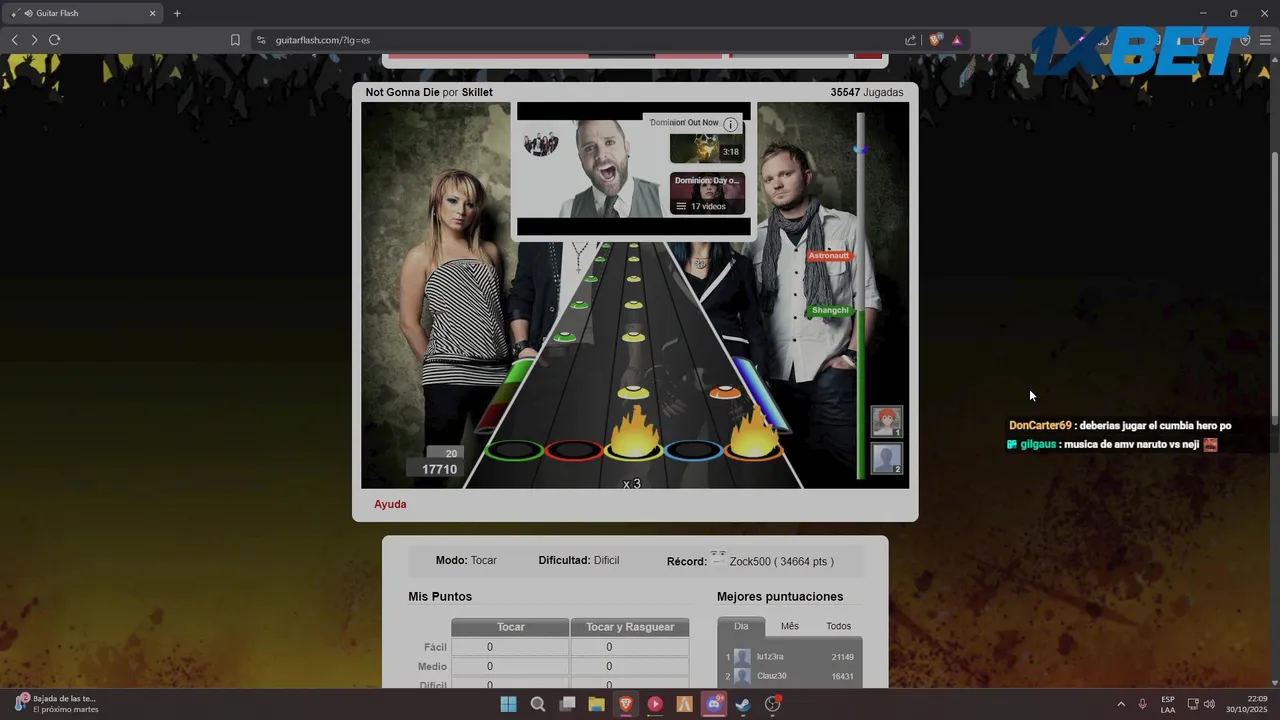Screen dimensions: 1280x720
Task: Go back with the browser back arrow
Action: [14, 40]
